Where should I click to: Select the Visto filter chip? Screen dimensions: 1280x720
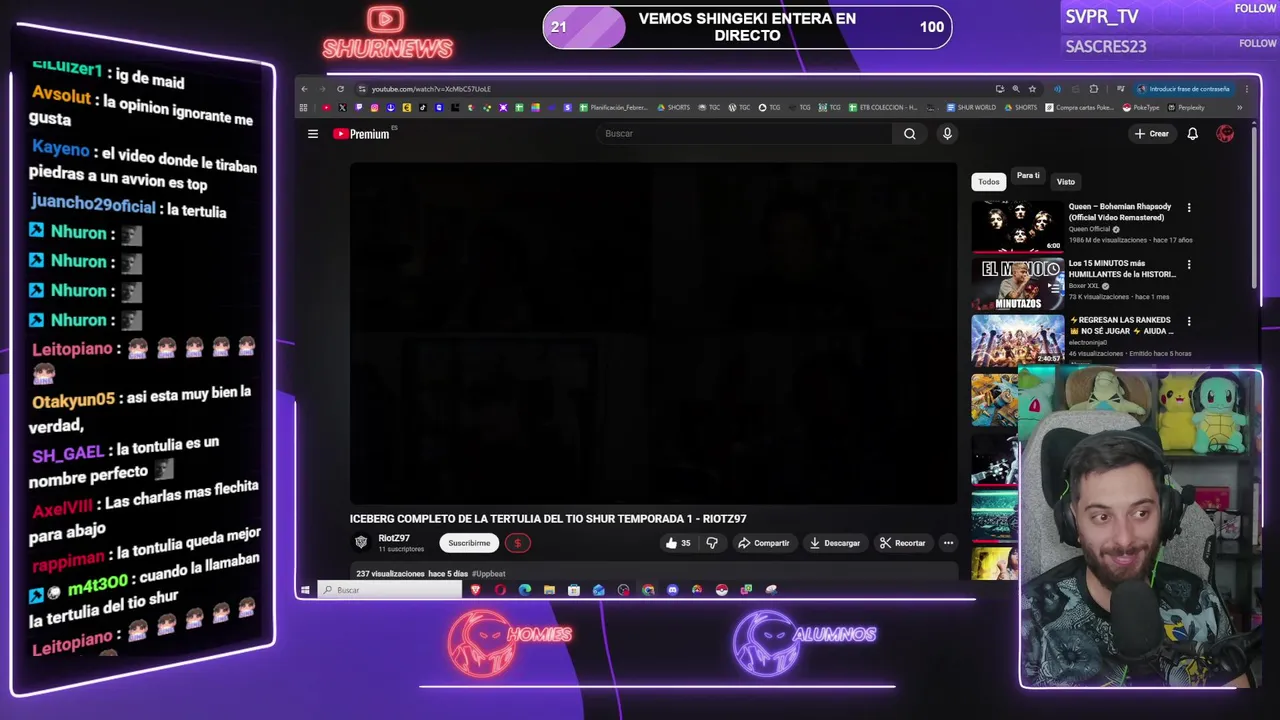pos(1066,182)
